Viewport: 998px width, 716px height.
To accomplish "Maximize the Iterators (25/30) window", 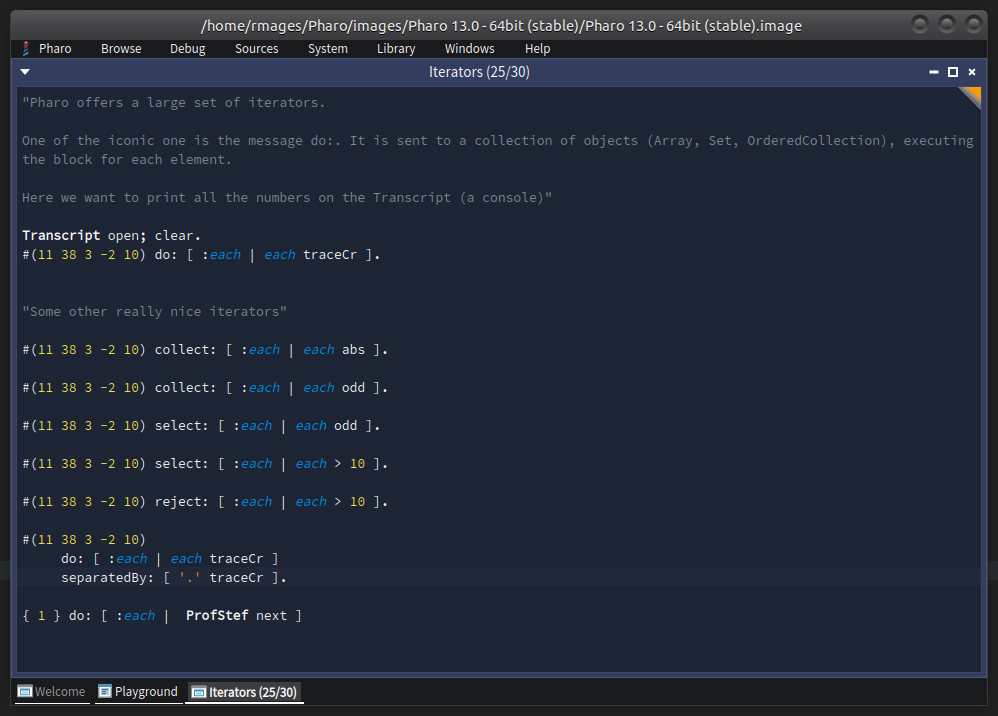I will coord(953,72).
